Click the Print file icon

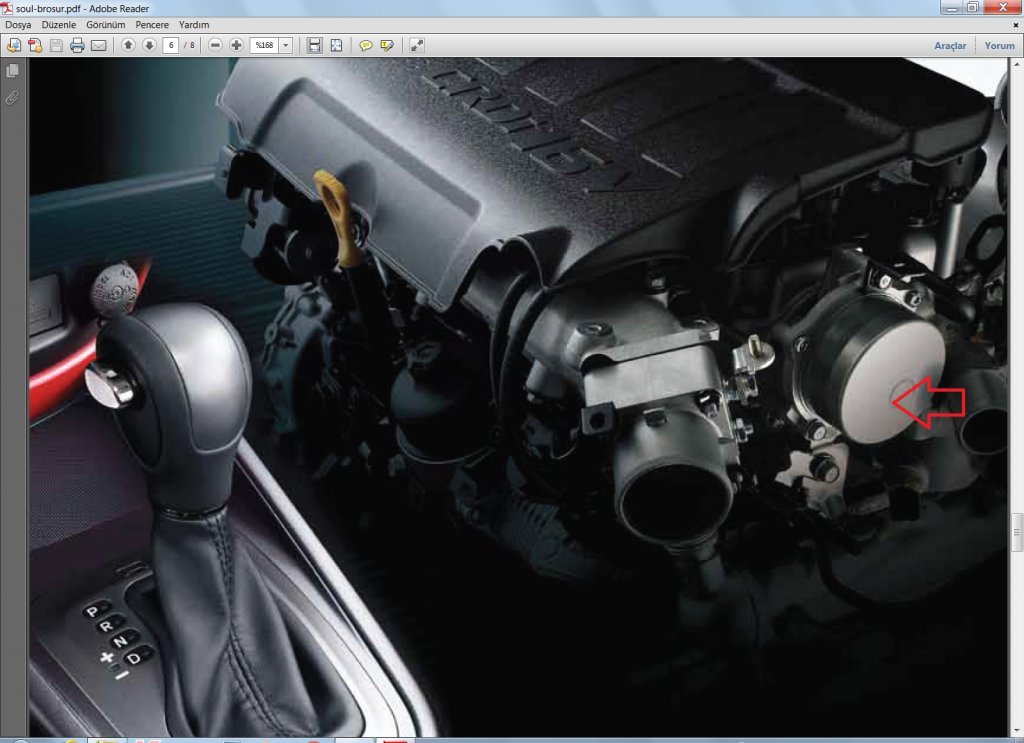(77, 45)
